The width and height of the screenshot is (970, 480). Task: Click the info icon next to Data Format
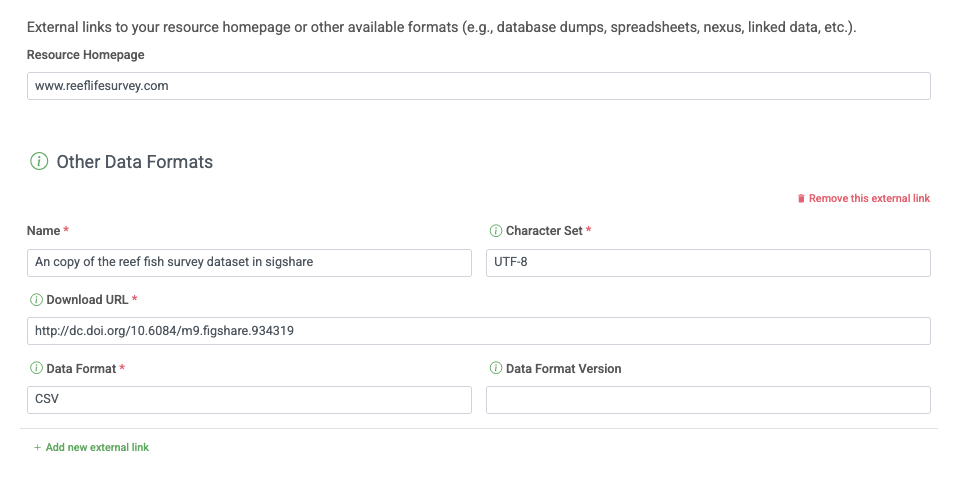point(36,369)
